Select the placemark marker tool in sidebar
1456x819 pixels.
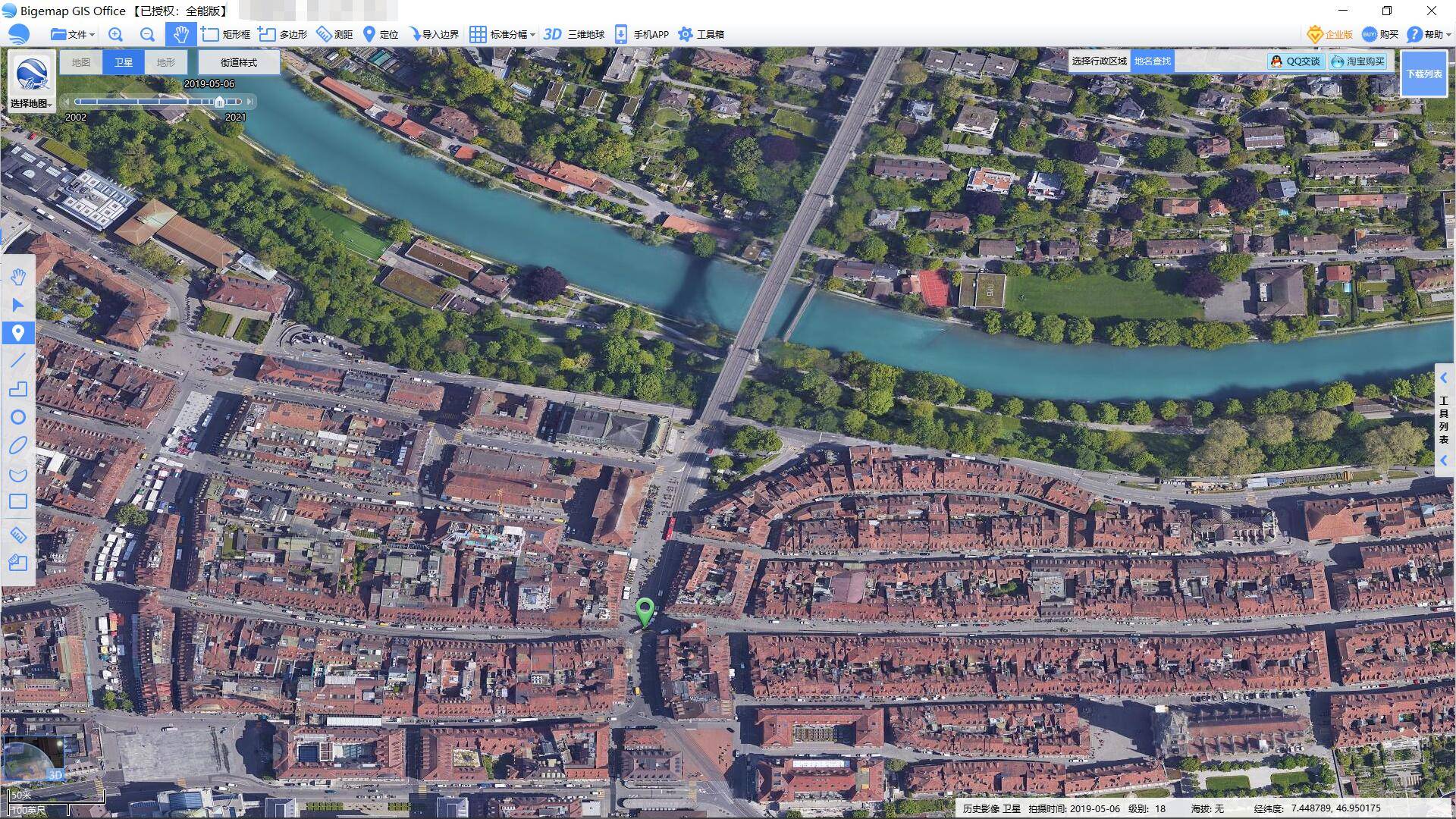[18, 333]
